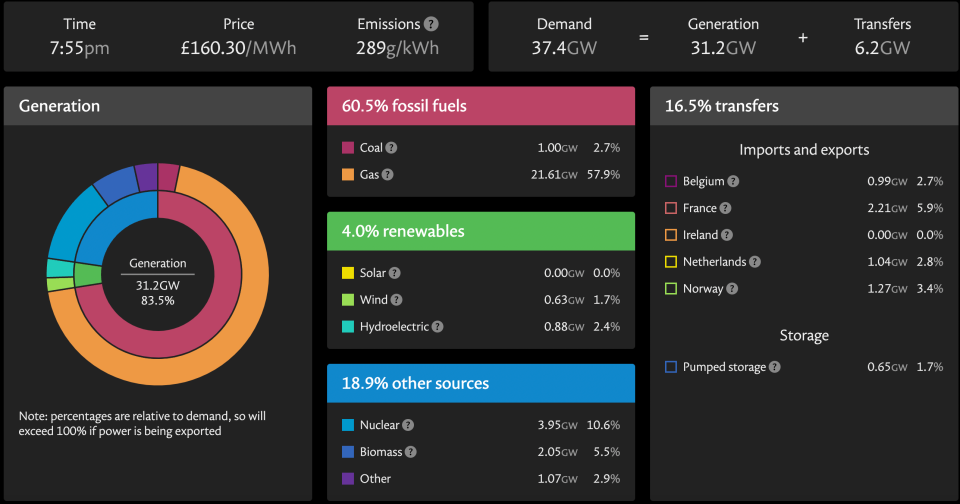Select the 60.5% fossil fuels header

[481, 106]
